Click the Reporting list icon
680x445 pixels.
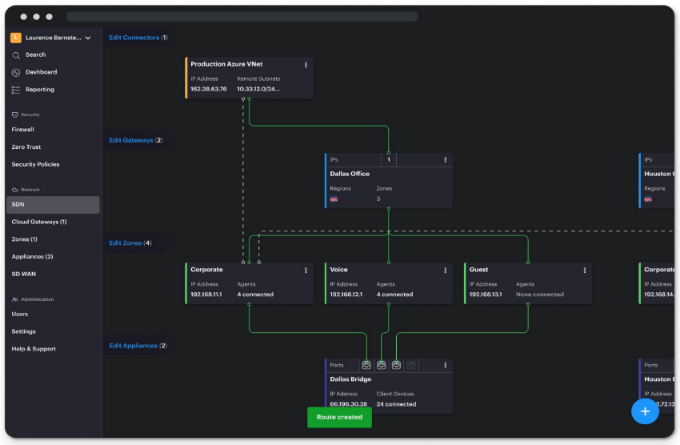[x=16, y=90]
